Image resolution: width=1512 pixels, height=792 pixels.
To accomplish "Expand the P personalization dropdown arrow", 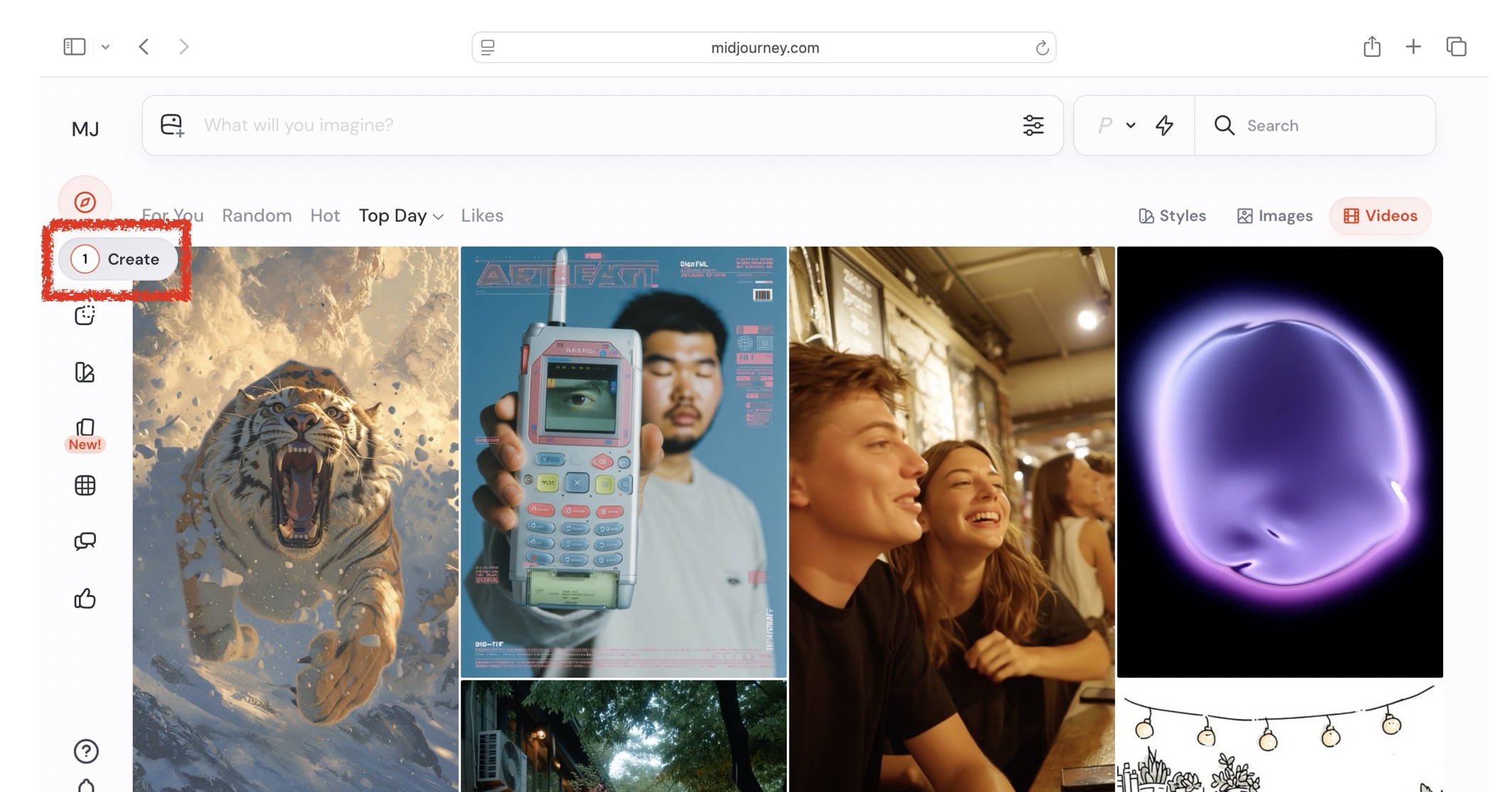I will point(1130,125).
